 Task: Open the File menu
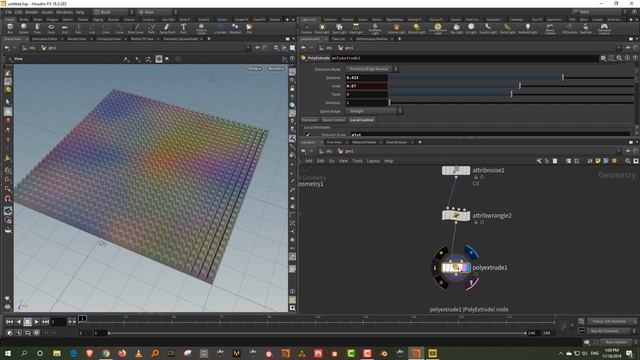[x=9, y=12]
